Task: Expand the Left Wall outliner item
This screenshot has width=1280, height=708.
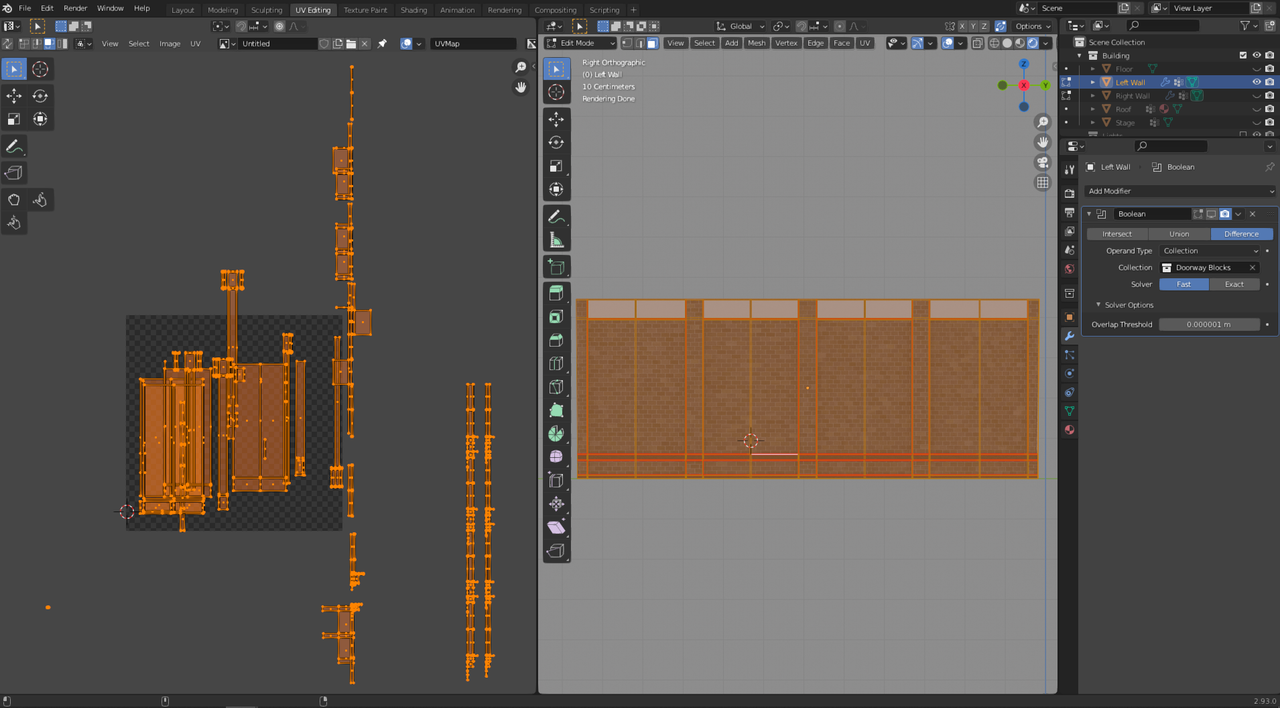Action: pos(1092,82)
